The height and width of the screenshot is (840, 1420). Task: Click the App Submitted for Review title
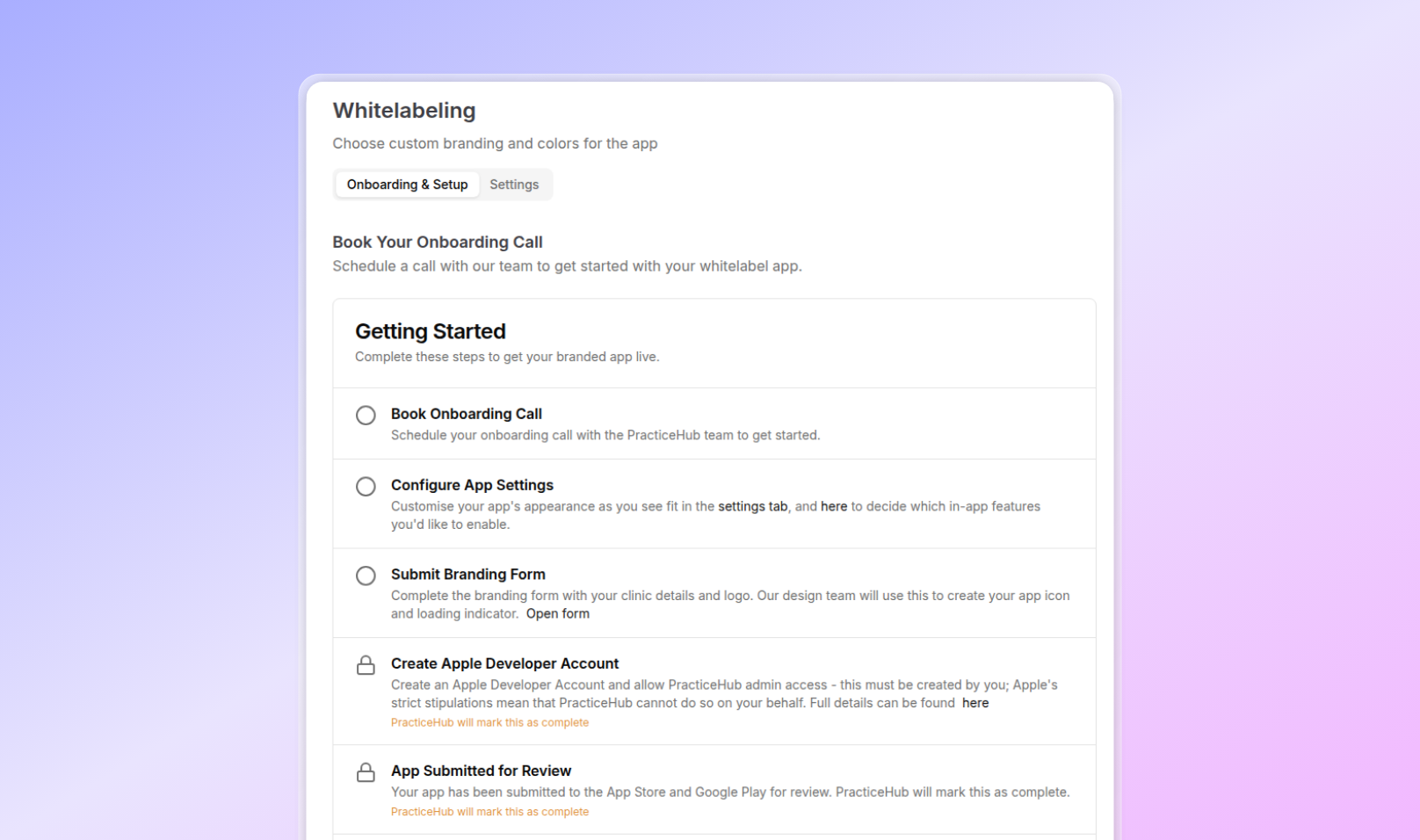pos(481,771)
